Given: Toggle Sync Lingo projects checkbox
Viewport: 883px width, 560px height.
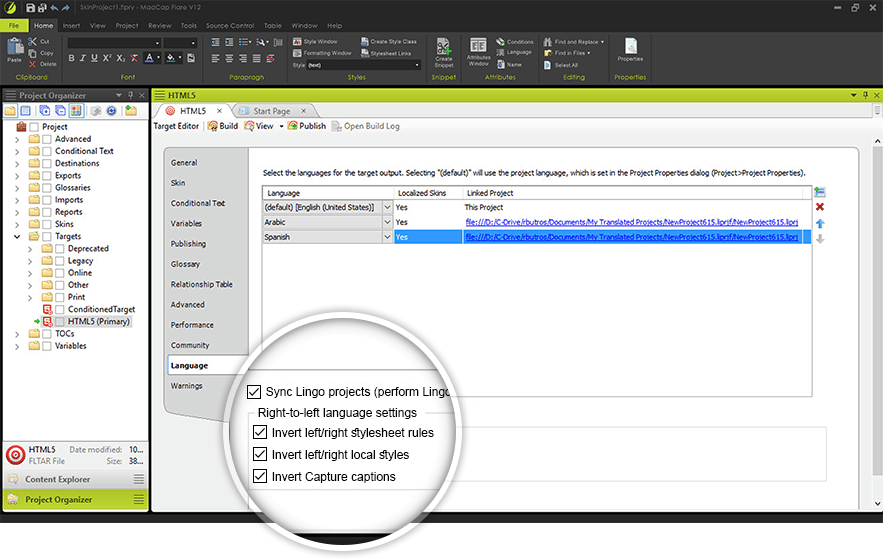Looking at the screenshot, I should (254, 392).
